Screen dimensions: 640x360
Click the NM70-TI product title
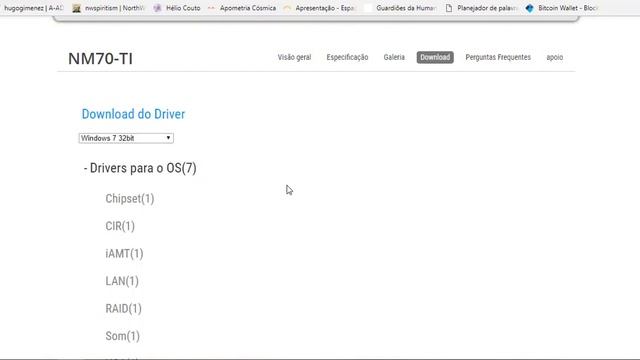point(100,58)
